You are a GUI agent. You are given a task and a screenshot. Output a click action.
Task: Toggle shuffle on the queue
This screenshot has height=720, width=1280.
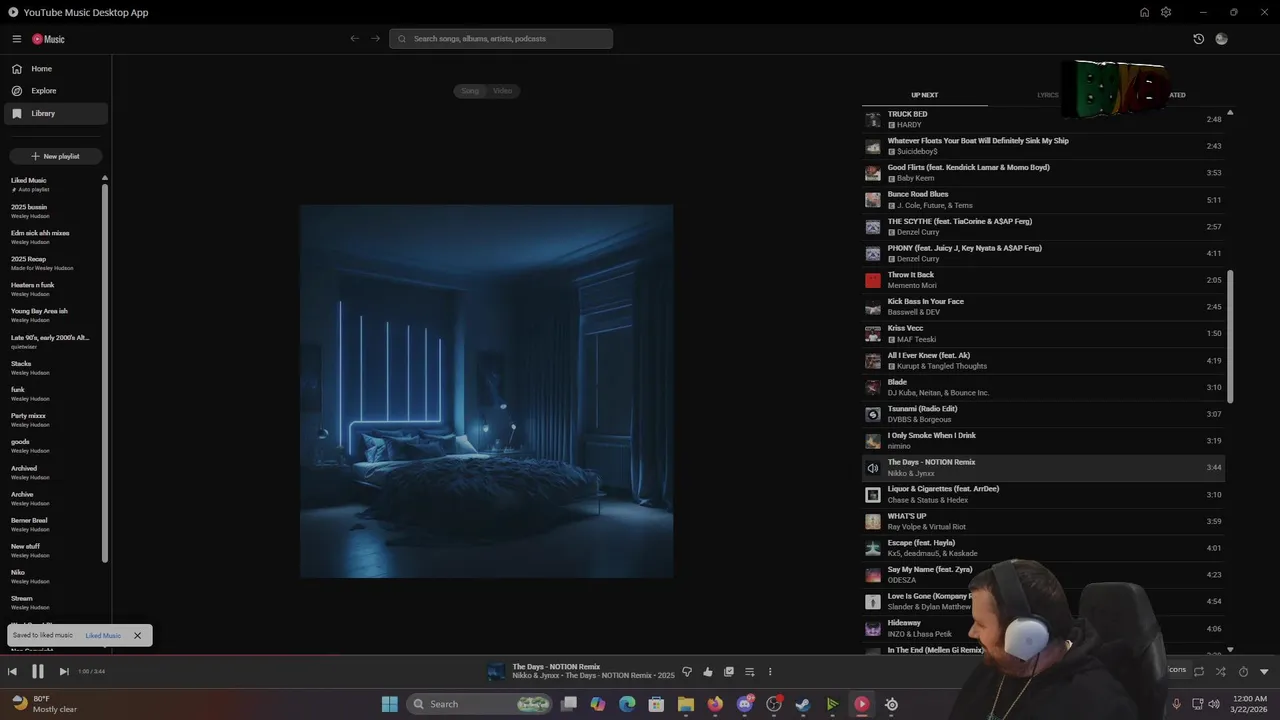point(1220,672)
